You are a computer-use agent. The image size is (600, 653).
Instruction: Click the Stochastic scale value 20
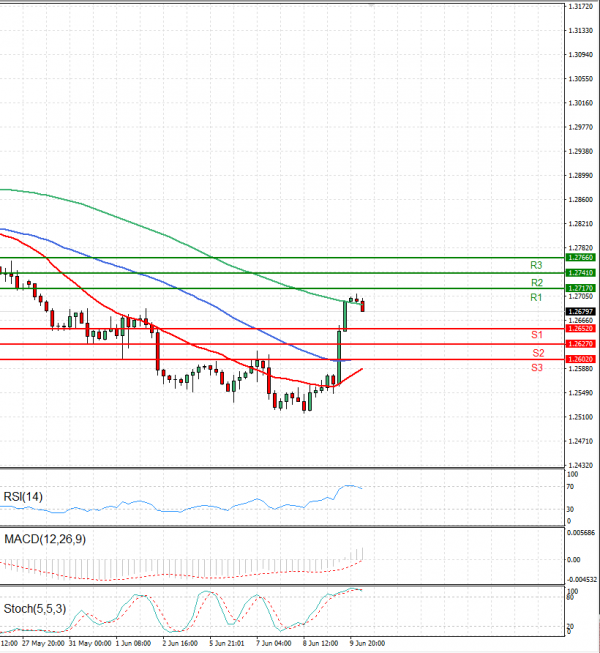pyautogui.click(x=570, y=626)
